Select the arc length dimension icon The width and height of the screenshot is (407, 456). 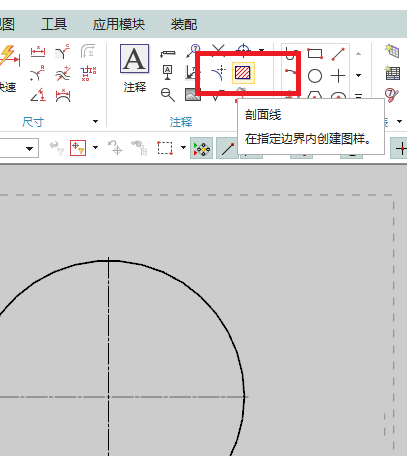point(63,95)
